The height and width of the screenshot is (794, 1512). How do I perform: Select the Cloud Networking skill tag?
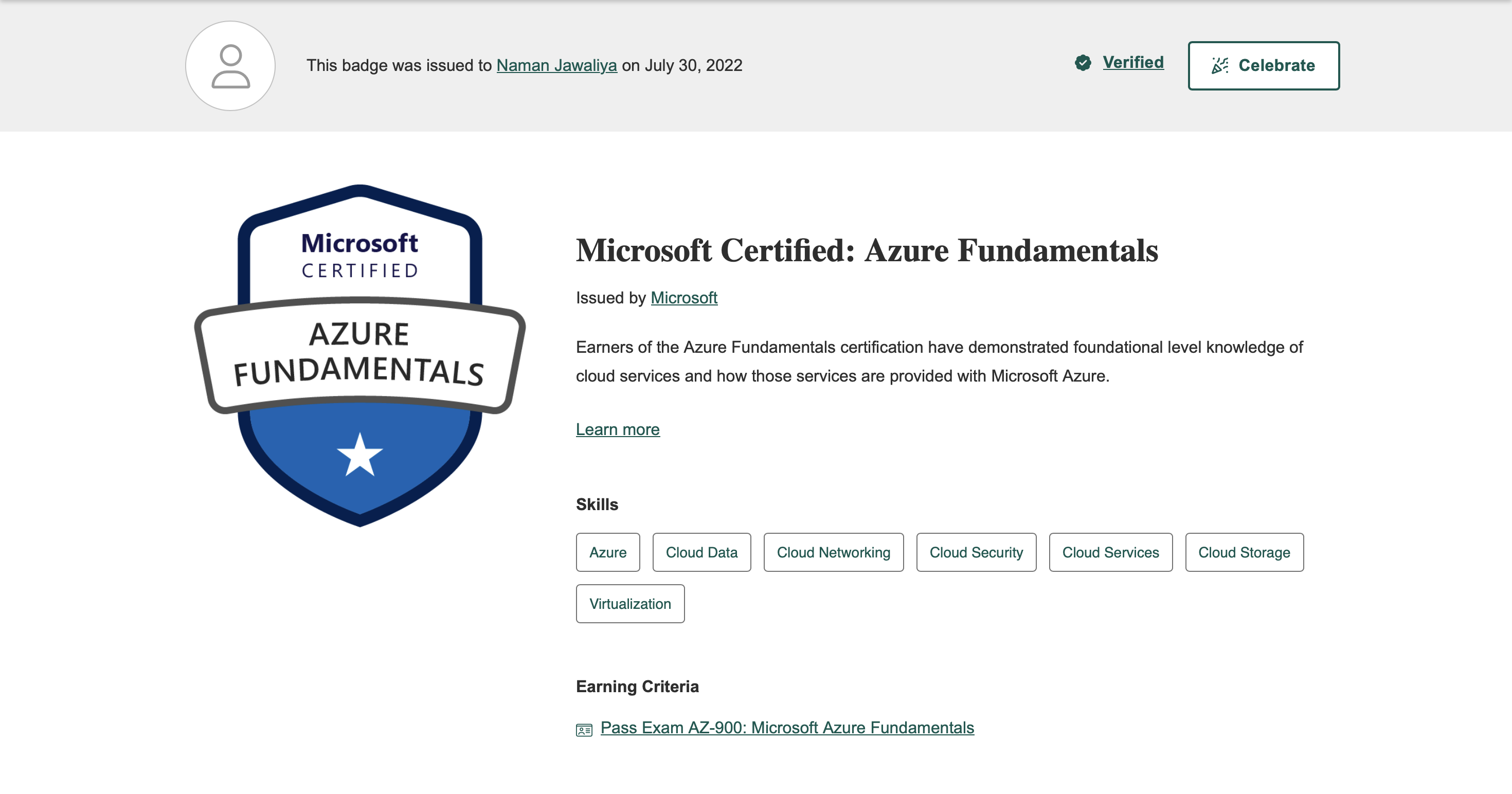point(834,552)
